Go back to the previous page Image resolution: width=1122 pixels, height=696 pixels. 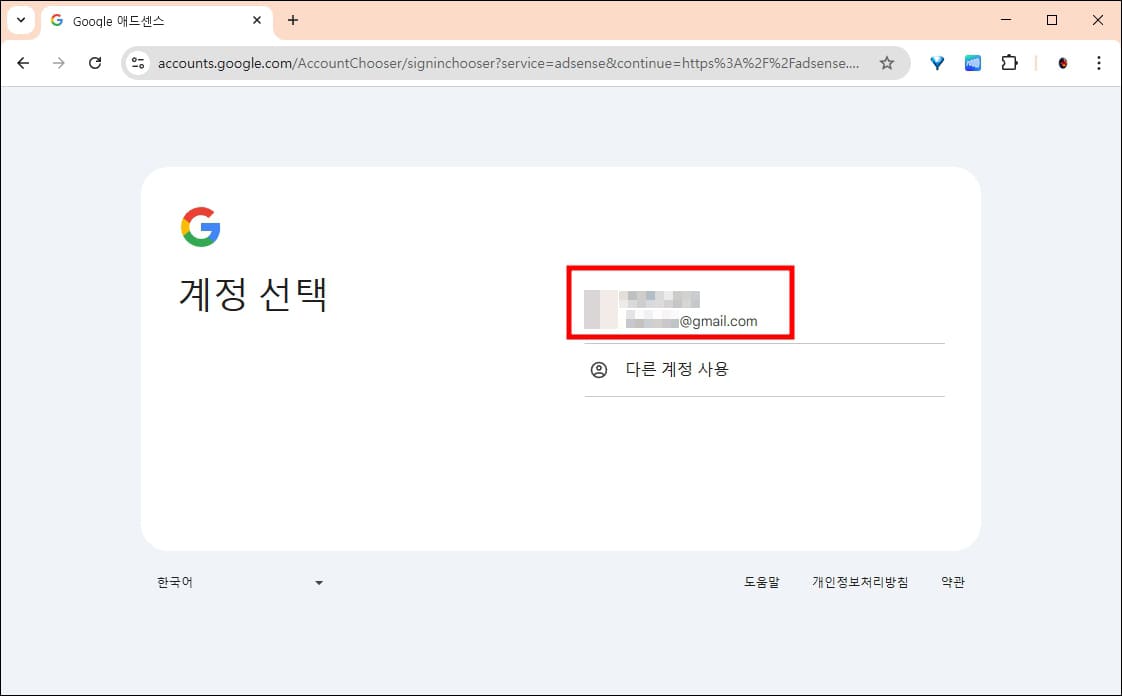click(x=23, y=63)
